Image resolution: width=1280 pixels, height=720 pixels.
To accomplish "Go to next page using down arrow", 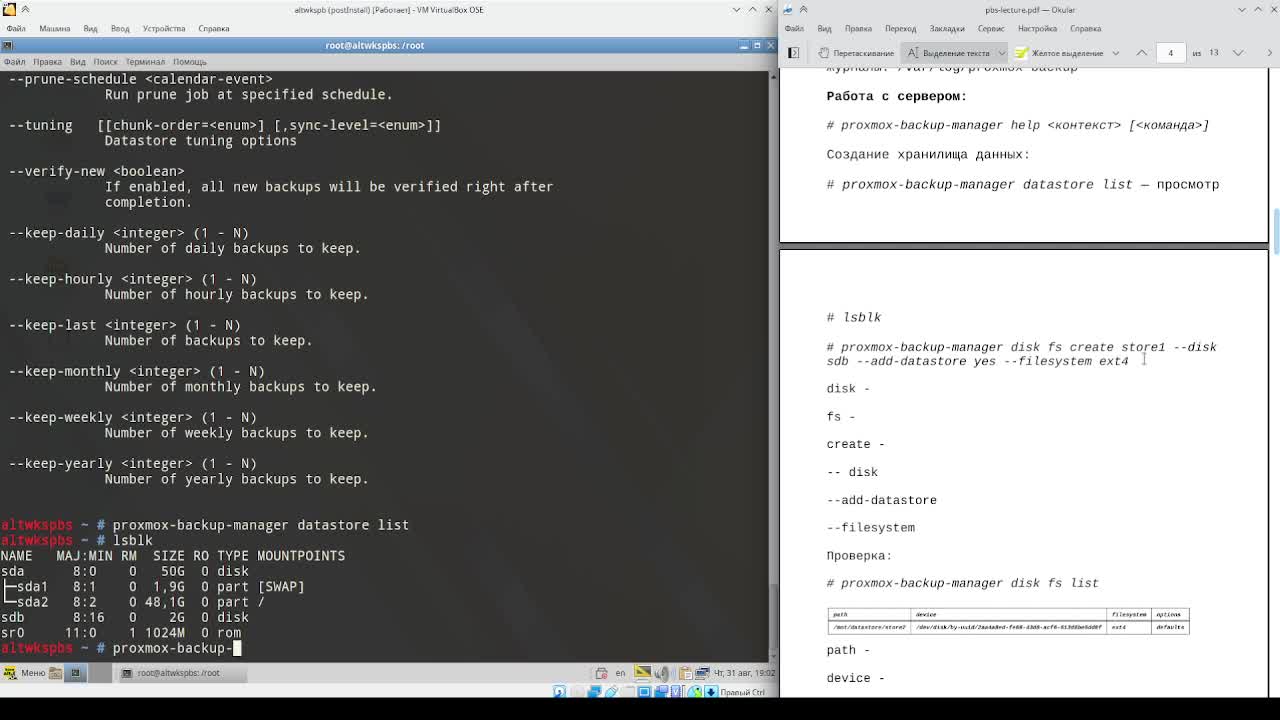I will (x=1238, y=52).
